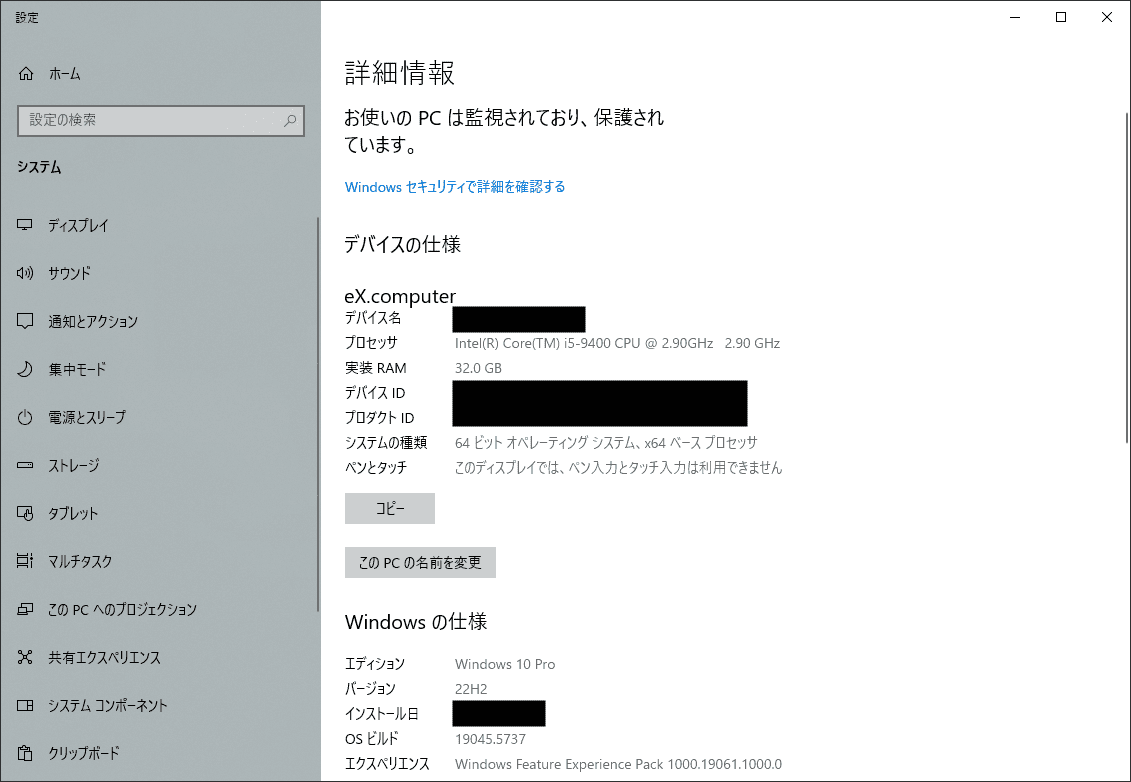Open 'この PC へのプロジェクション' menu item

(122, 610)
